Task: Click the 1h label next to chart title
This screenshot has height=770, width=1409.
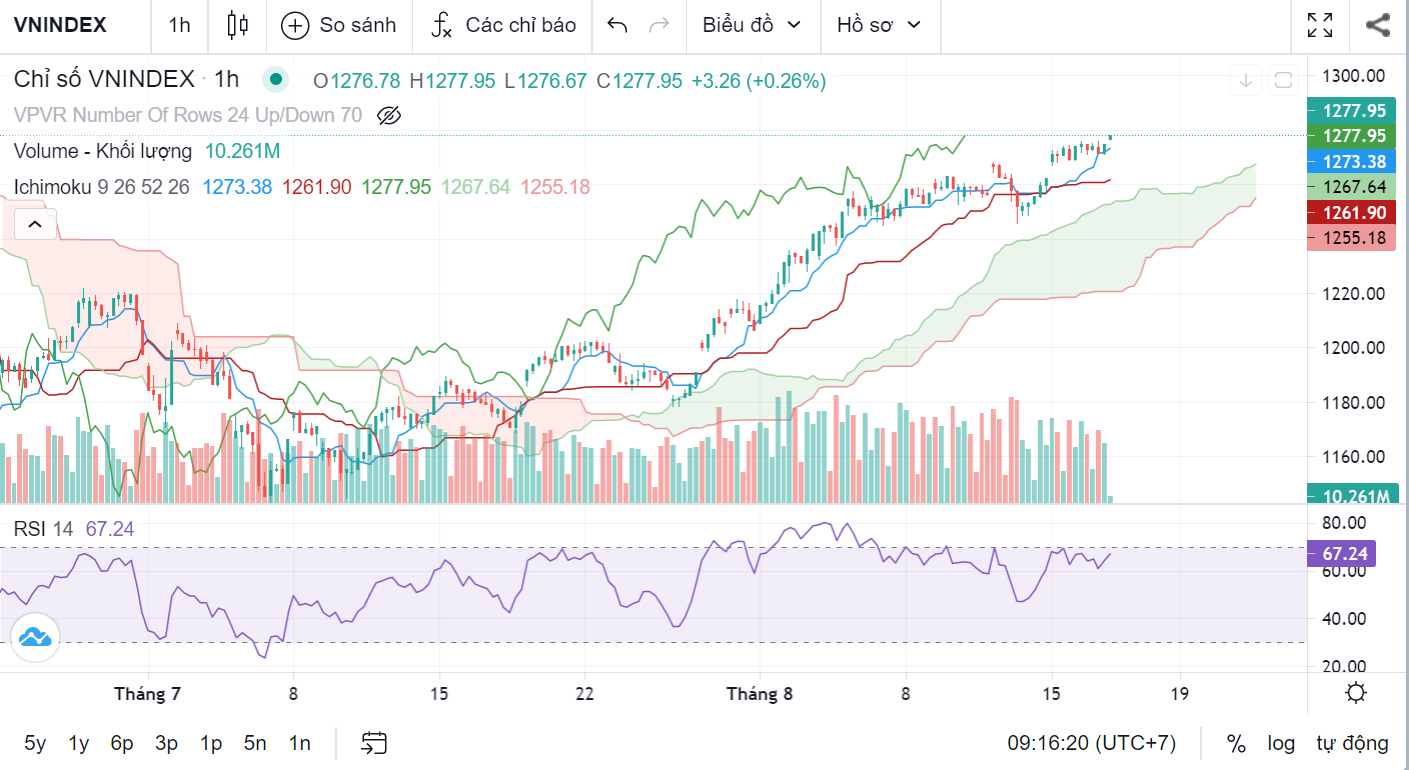Action: point(227,80)
